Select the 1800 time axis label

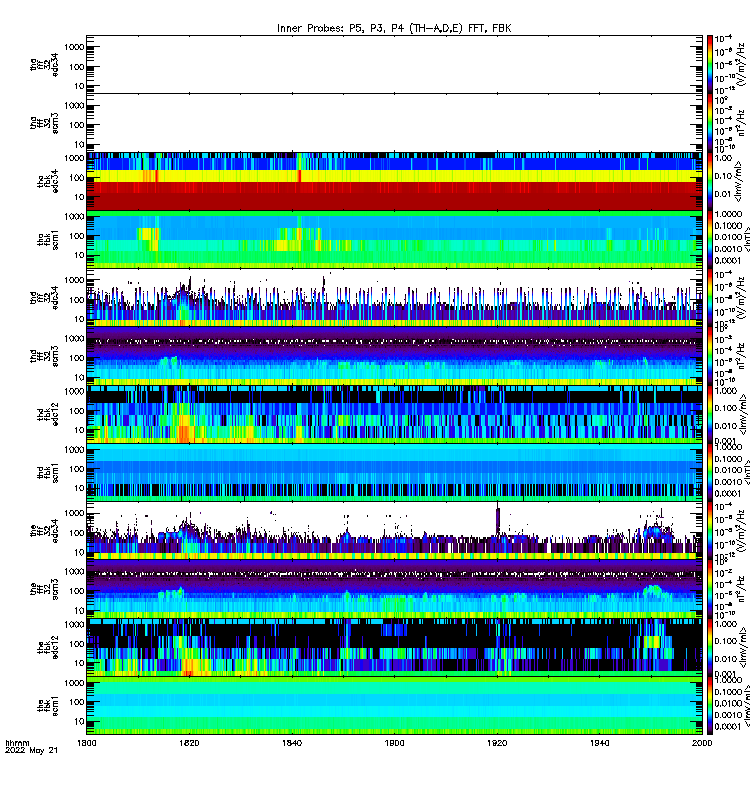pos(86,743)
